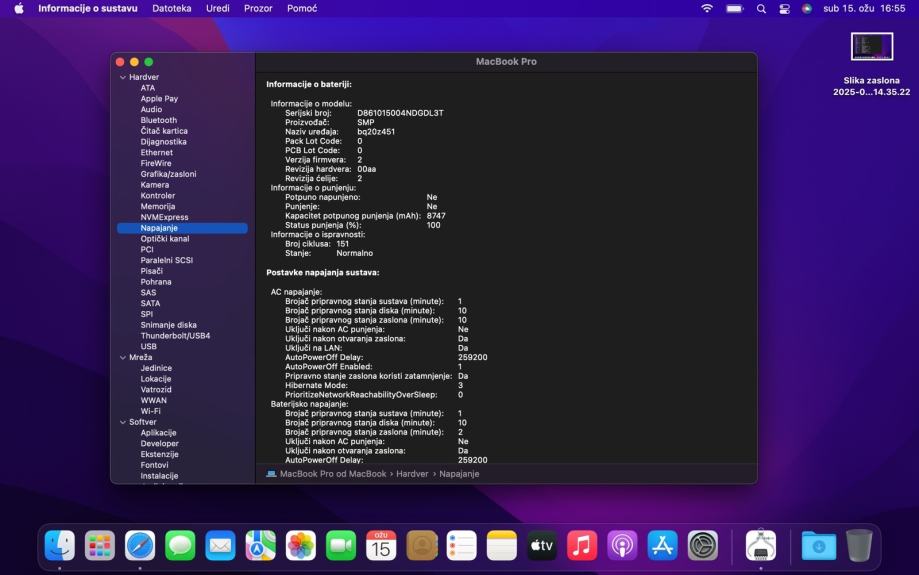Open Calendar showing 15 in Dock
Screen dimensions: 919x575
pyautogui.click(x=381, y=546)
